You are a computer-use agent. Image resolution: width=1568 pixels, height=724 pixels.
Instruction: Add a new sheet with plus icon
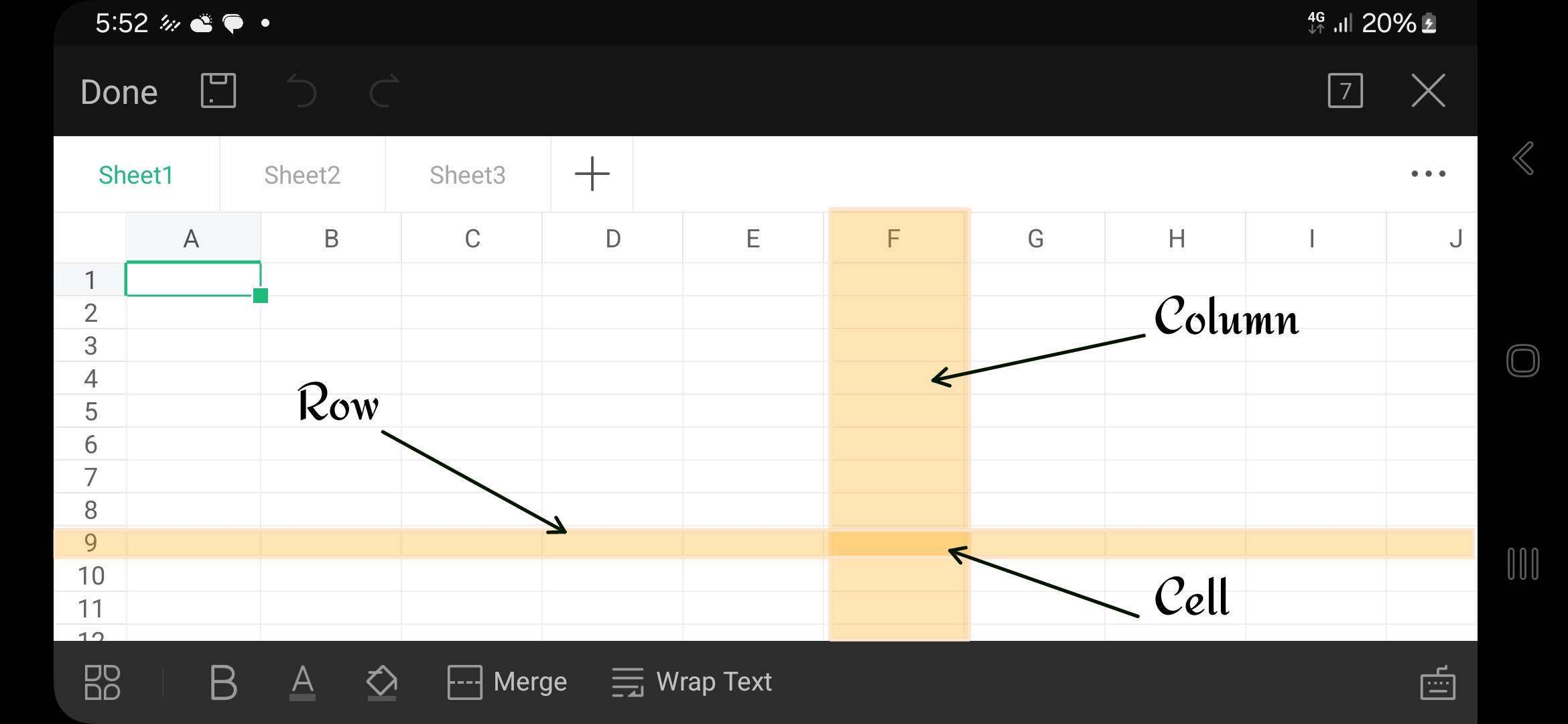pos(592,174)
